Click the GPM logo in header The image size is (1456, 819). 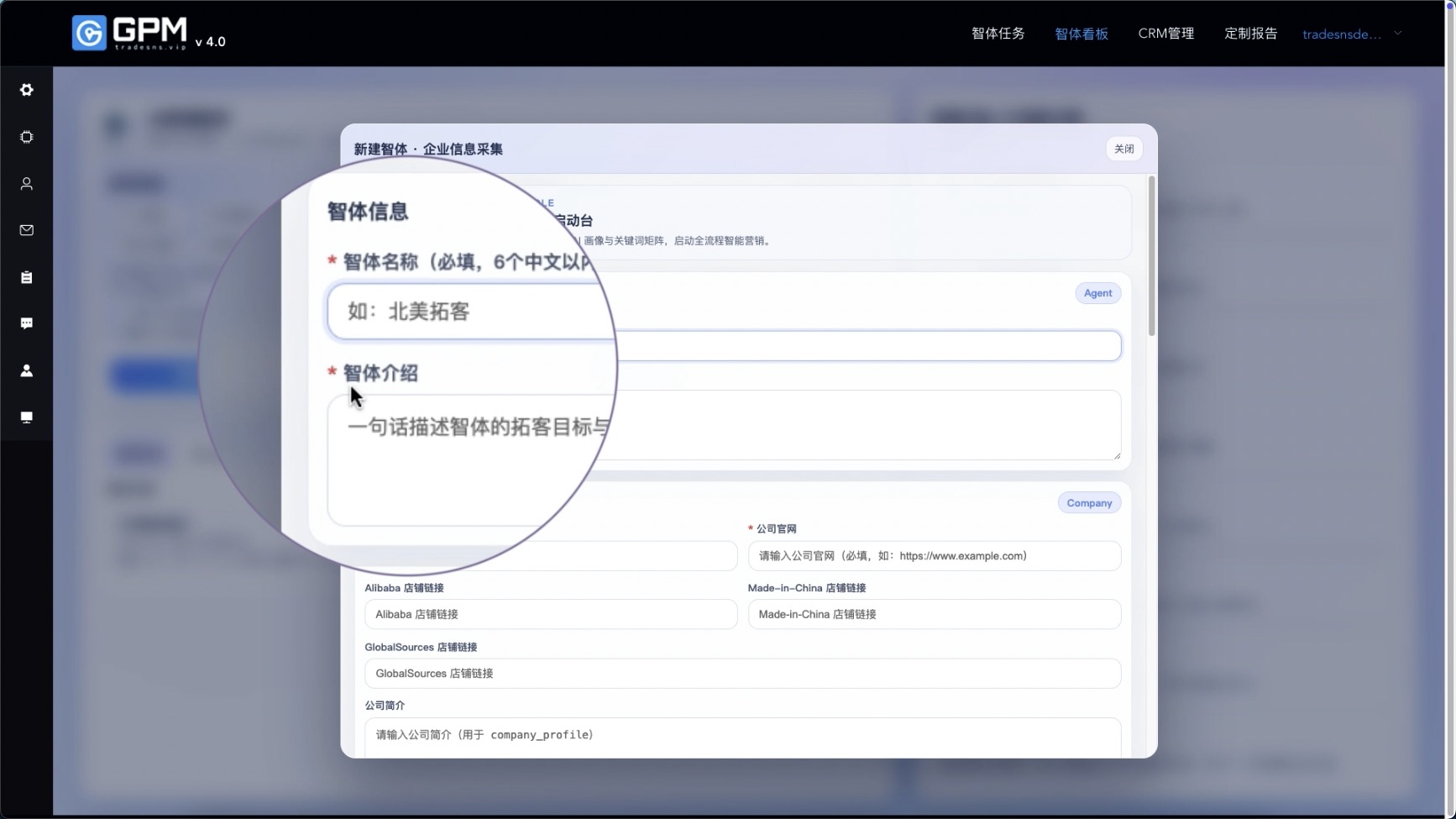click(x=130, y=34)
